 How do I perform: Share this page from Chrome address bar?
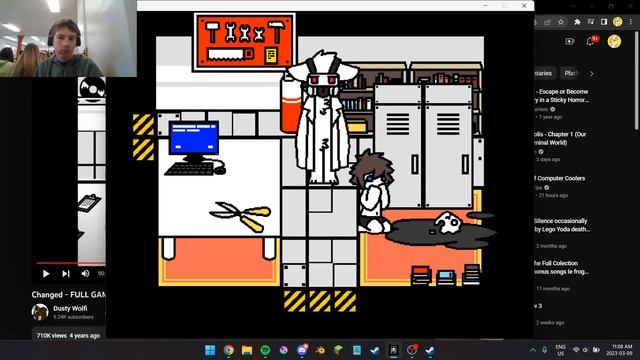[547, 22]
